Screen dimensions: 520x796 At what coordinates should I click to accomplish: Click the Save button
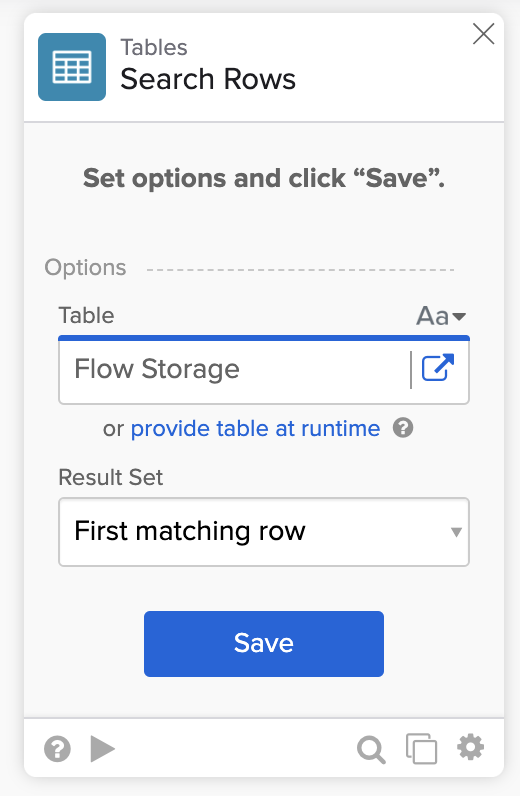264,644
